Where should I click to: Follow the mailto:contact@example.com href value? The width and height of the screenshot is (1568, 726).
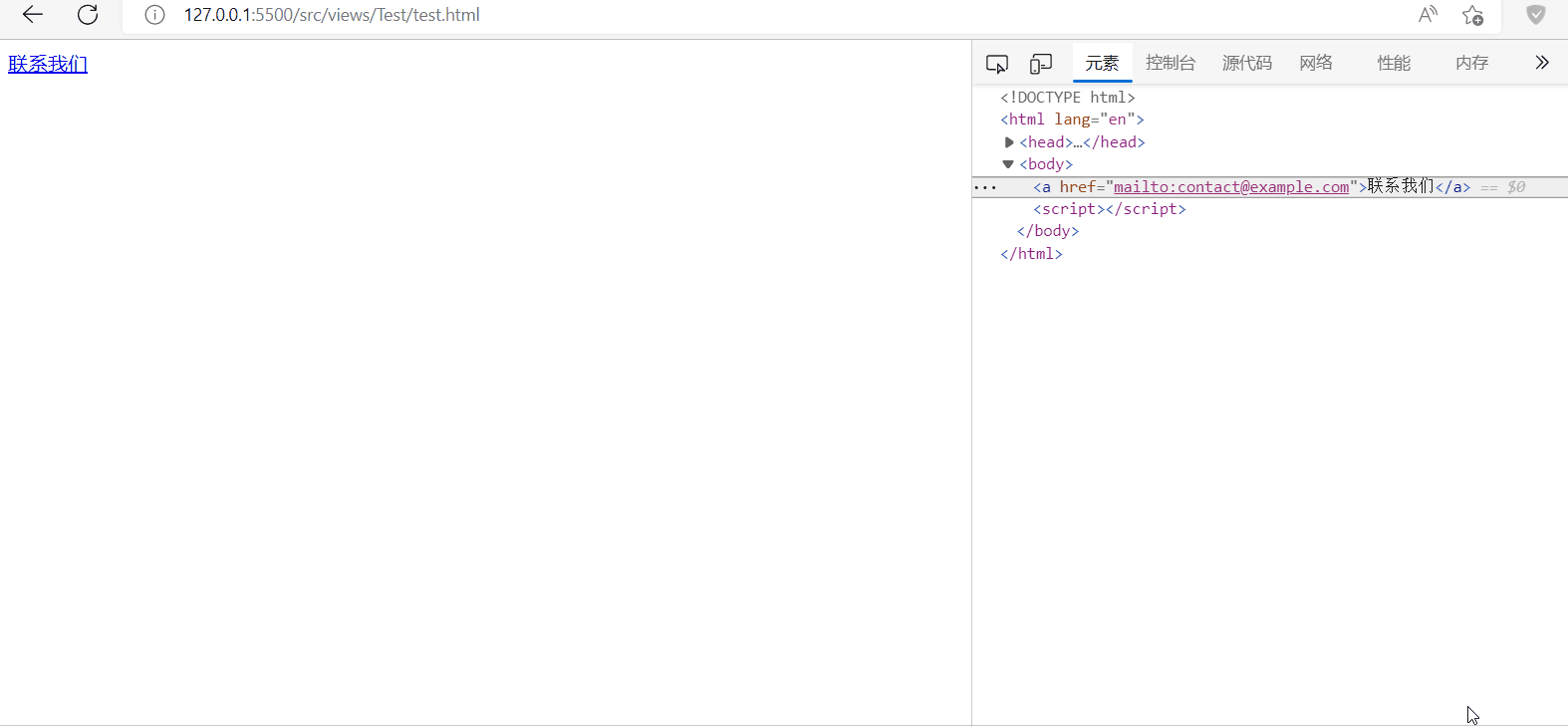click(1231, 187)
